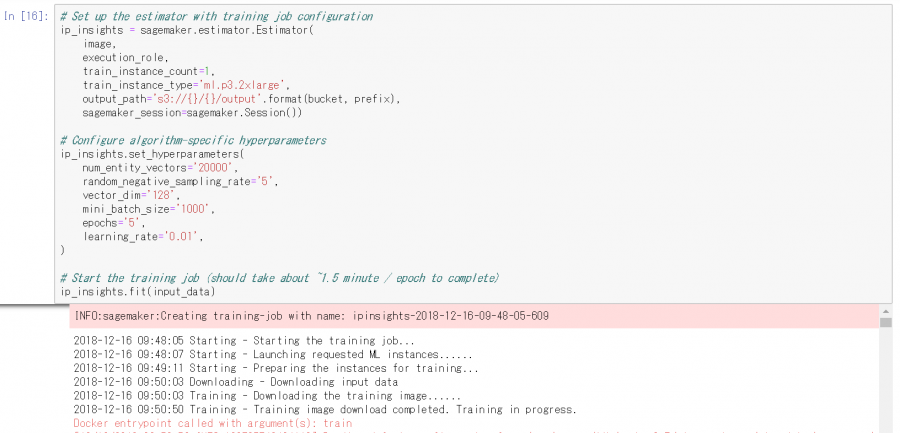Click the output_path s3 format line
The image size is (900, 433).
coord(241,99)
